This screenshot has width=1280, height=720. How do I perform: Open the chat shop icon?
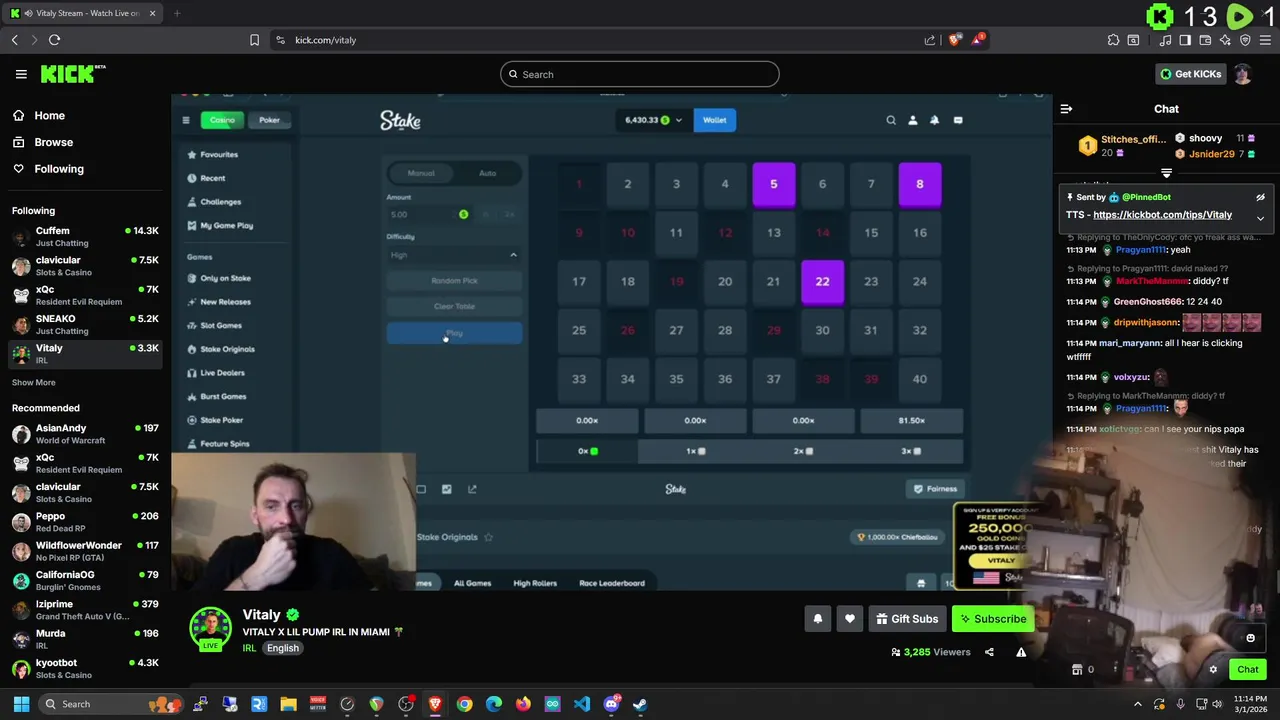(x=1077, y=670)
